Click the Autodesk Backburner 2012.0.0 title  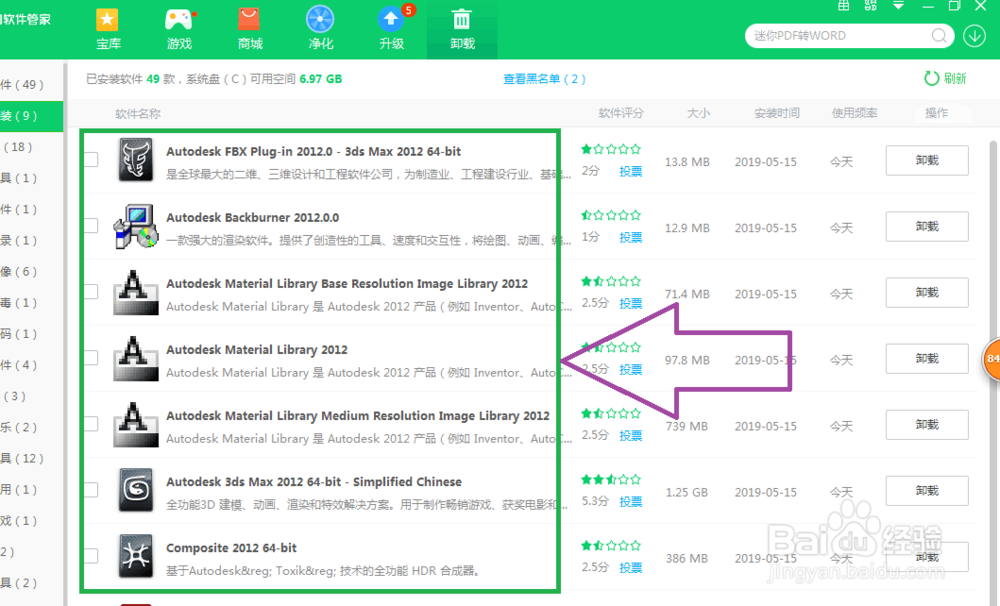click(253, 218)
